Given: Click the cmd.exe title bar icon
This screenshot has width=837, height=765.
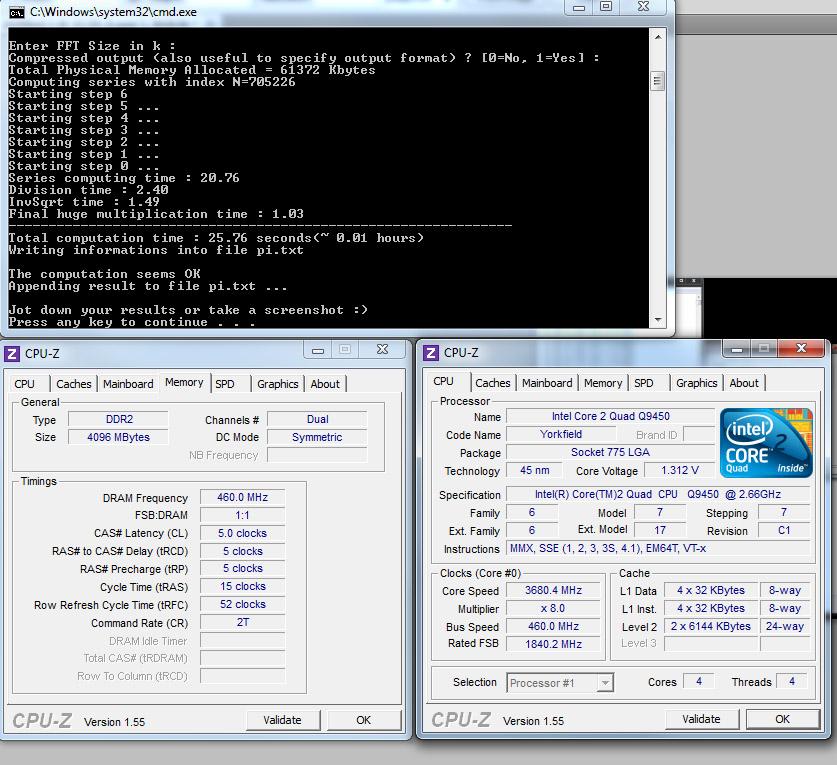Looking at the screenshot, I should point(17,12).
